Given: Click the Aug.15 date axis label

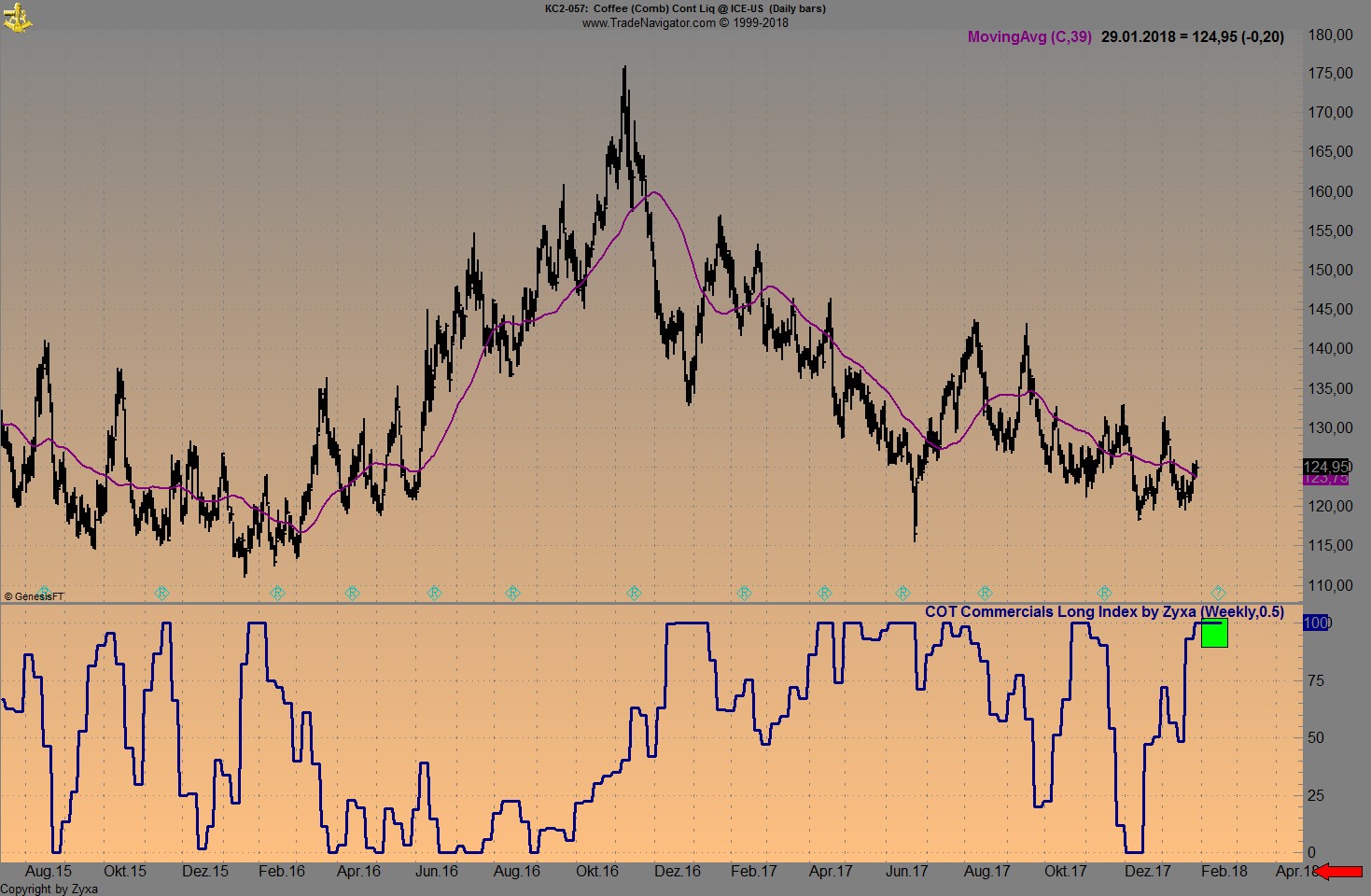Looking at the screenshot, I should coord(49,872).
